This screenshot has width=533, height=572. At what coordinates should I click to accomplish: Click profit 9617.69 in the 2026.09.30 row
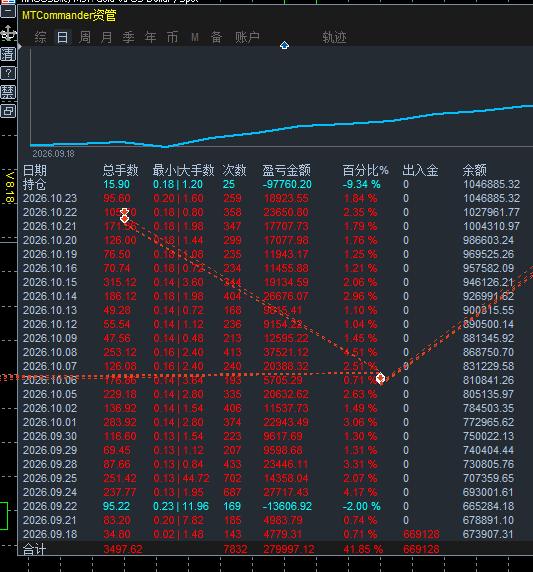pyautogui.click(x=283, y=436)
